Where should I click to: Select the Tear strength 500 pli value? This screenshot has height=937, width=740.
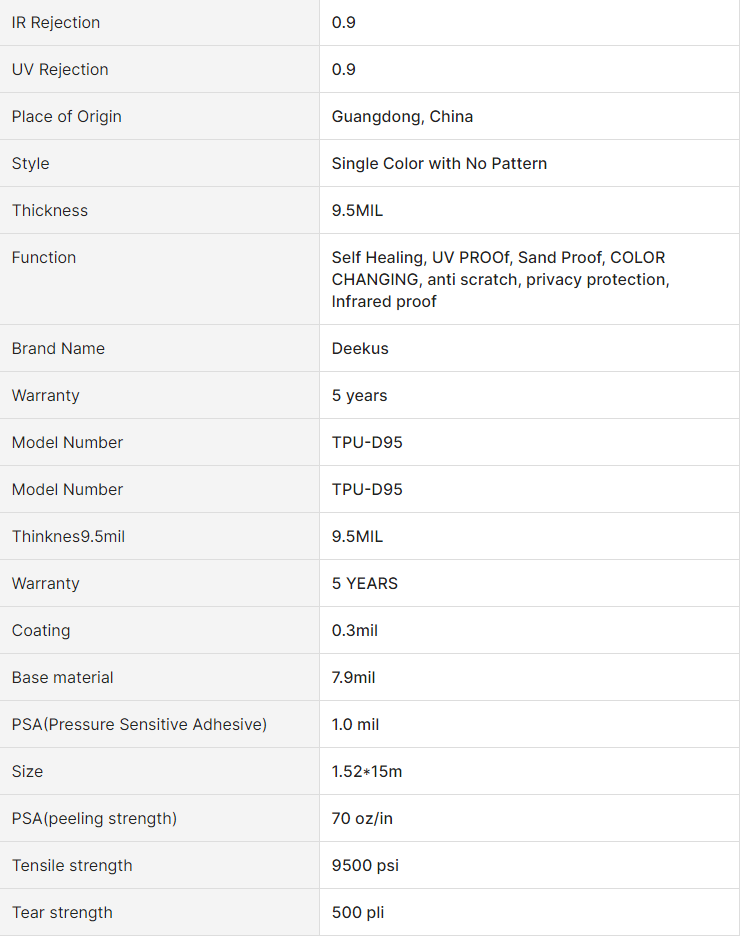(x=357, y=912)
